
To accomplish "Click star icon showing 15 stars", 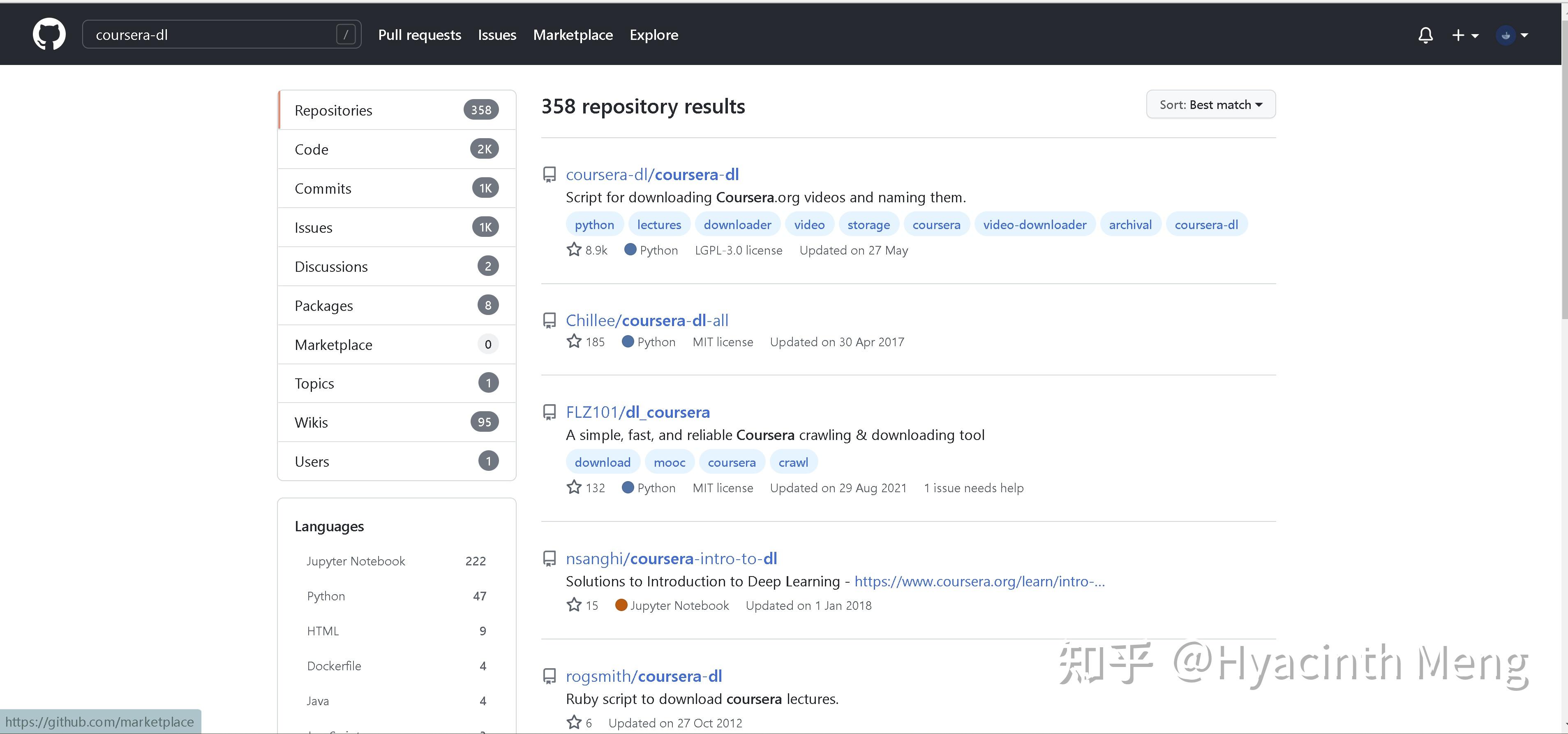I will (574, 605).
